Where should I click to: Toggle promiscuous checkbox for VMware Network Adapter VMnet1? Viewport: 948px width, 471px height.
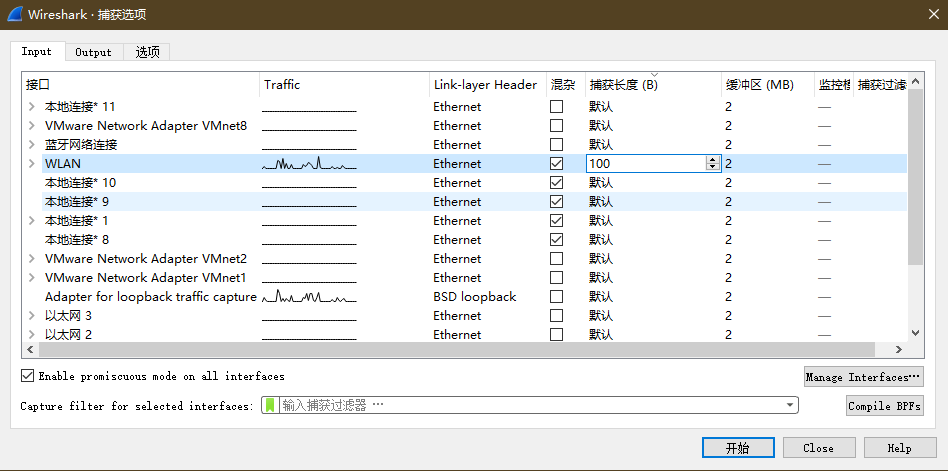click(x=556, y=278)
